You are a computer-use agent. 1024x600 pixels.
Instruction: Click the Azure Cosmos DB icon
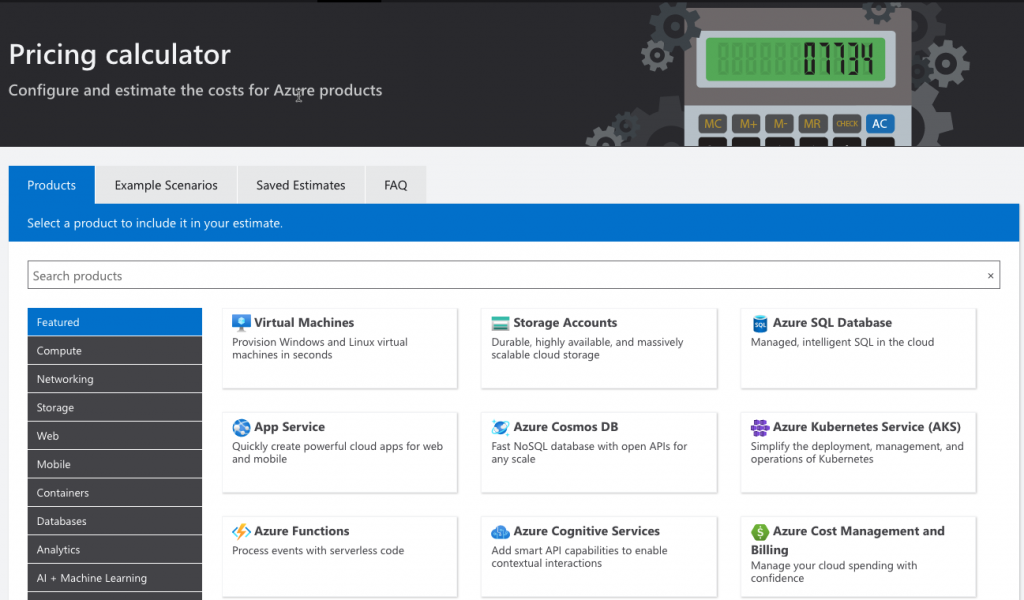pos(500,427)
